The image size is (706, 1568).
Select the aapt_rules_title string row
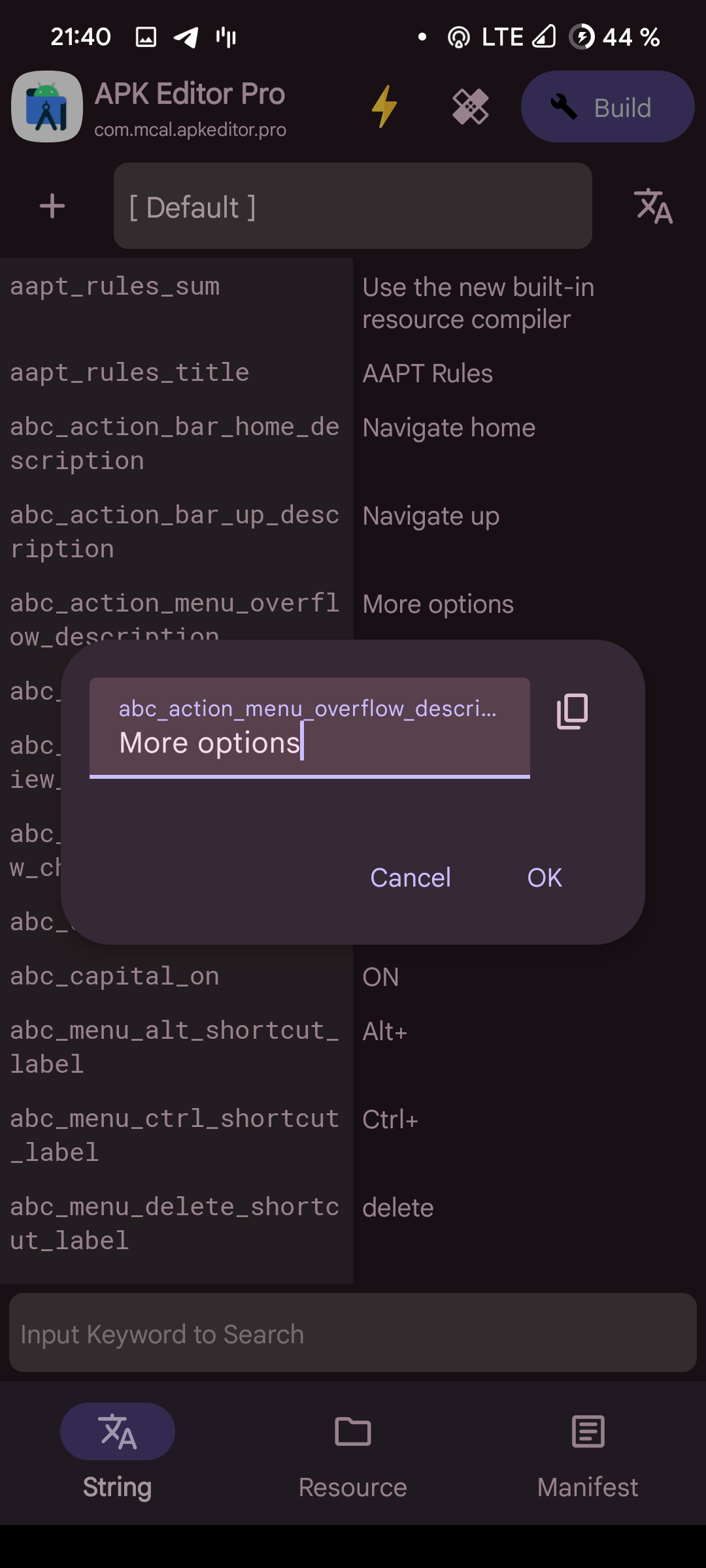click(353, 373)
